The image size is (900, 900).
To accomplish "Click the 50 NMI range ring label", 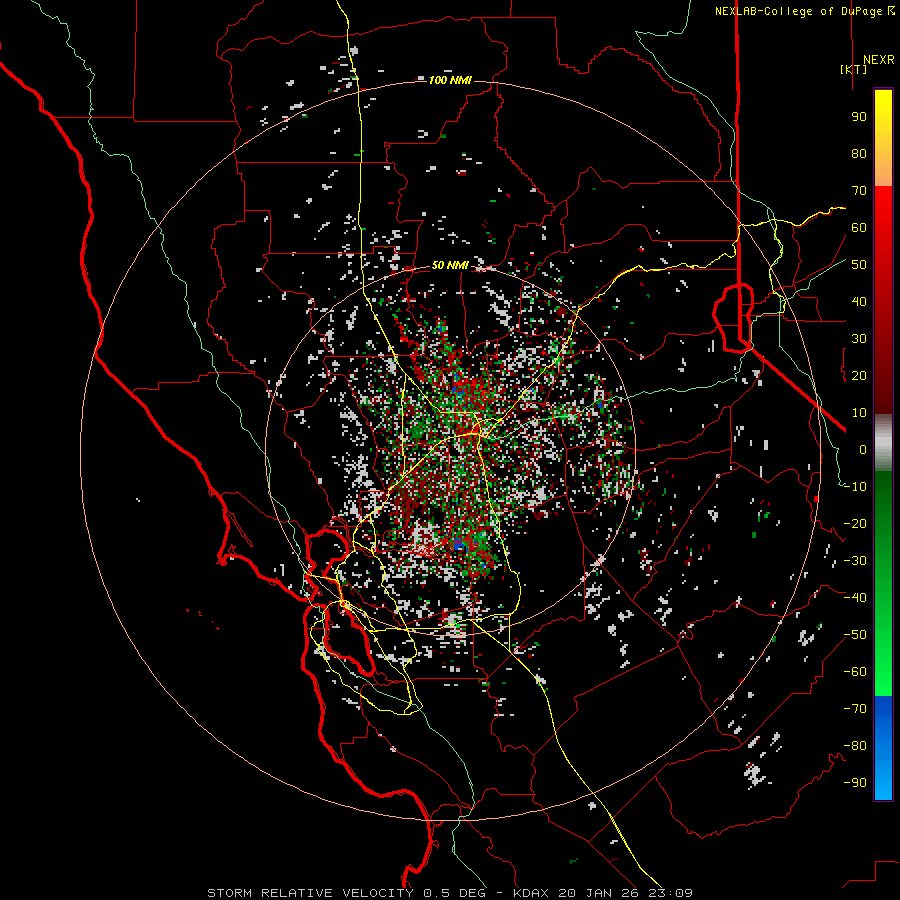I will click(x=450, y=265).
